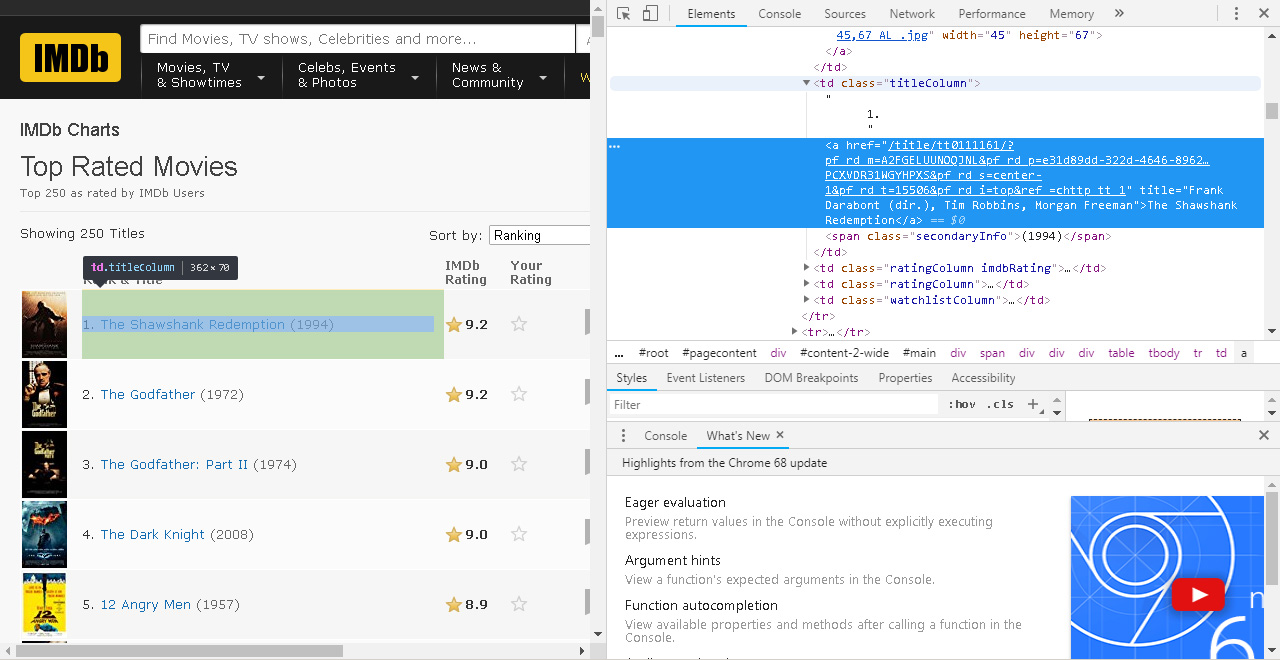This screenshot has width=1280, height=660.
Task: Open DevTools customize three-dot menu
Action: (1237, 13)
